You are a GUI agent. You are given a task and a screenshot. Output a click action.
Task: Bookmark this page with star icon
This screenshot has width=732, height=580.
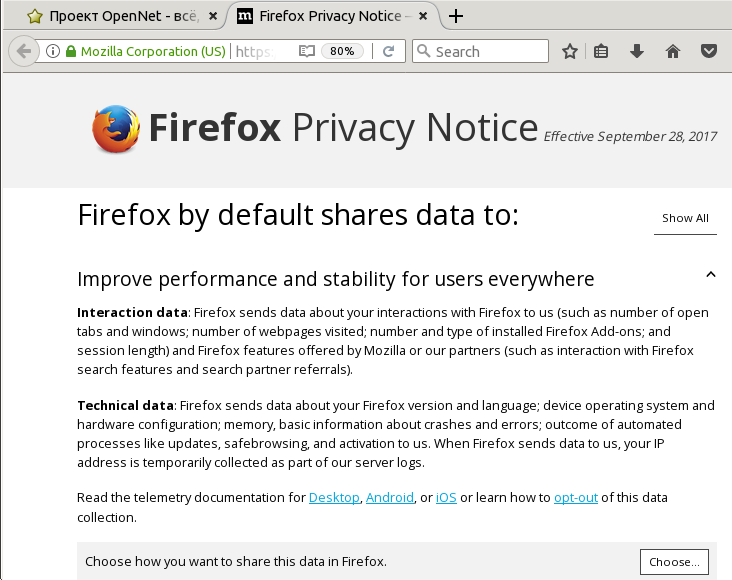[570, 51]
